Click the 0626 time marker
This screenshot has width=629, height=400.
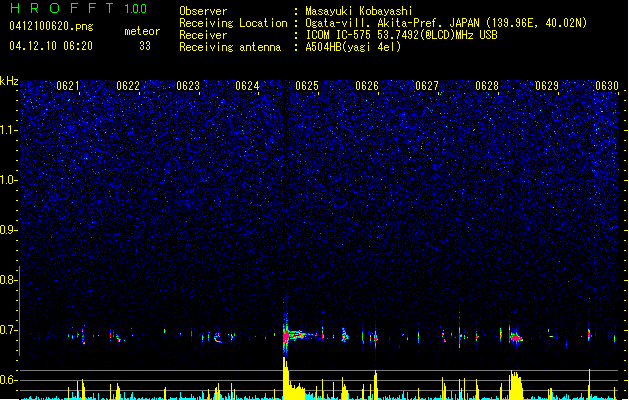(367, 86)
